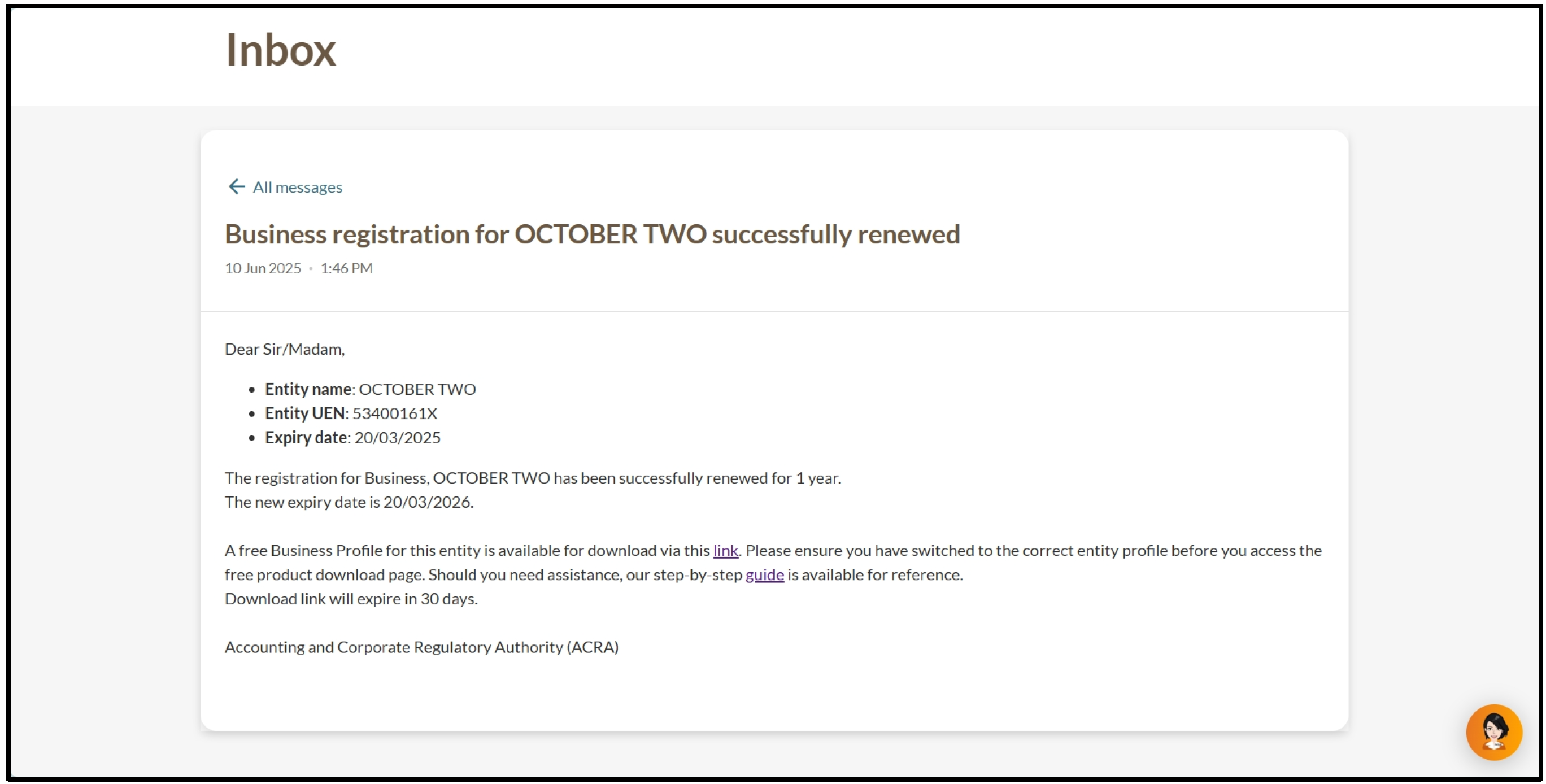Viewport: 1546px width, 784px height.
Task: Click the bold Entity name label
Action: click(308, 390)
